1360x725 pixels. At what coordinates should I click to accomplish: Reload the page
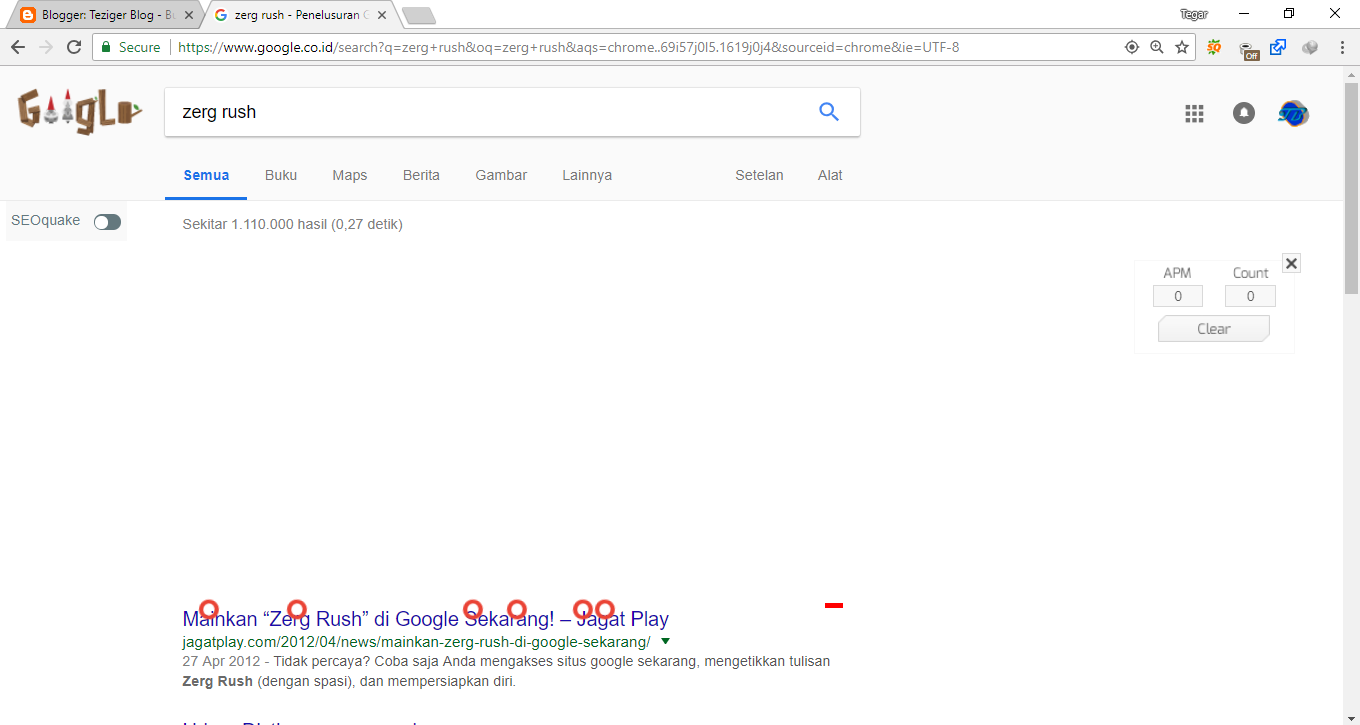point(74,47)
